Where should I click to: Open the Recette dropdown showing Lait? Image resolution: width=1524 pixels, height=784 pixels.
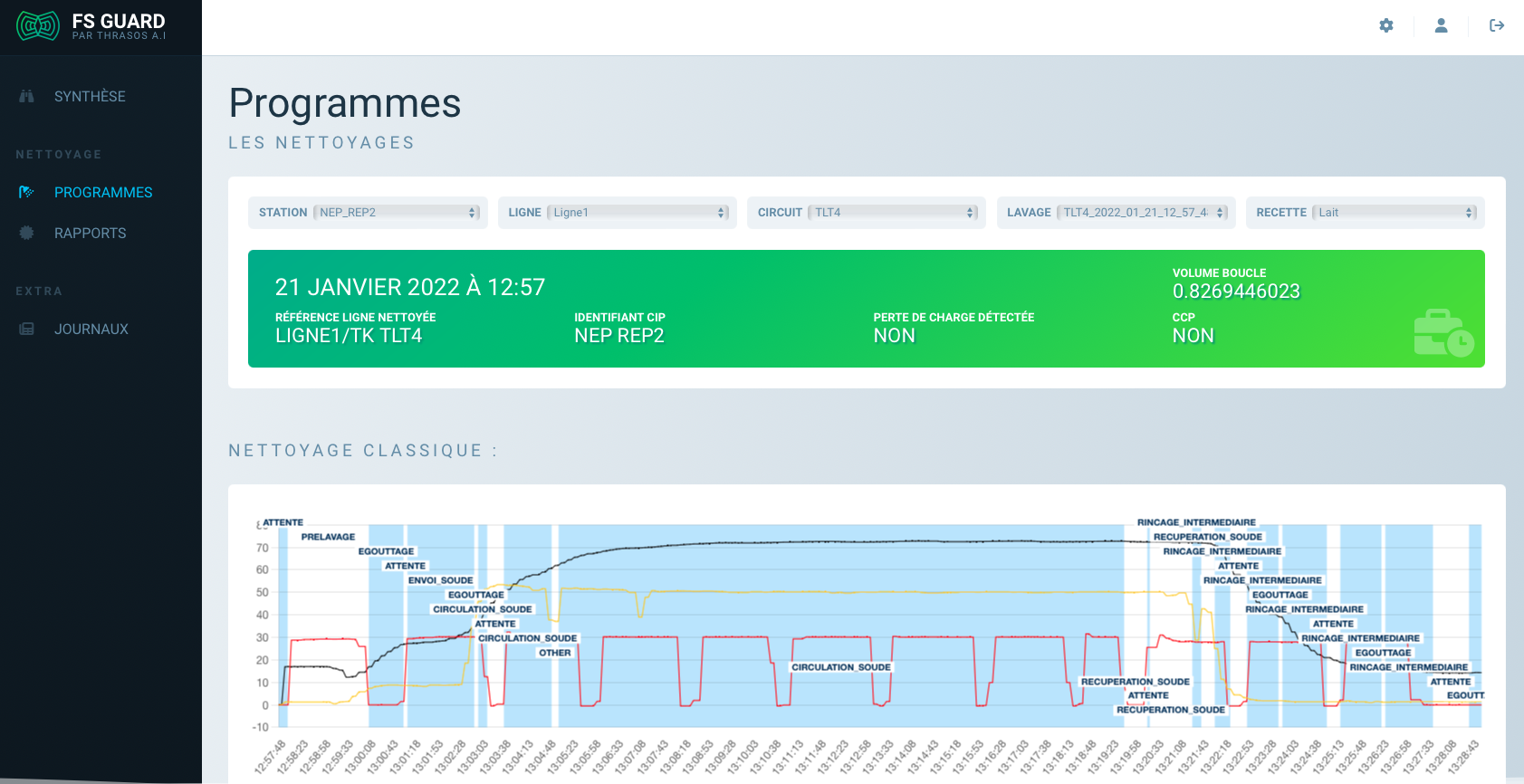[x=1395, y=213]
